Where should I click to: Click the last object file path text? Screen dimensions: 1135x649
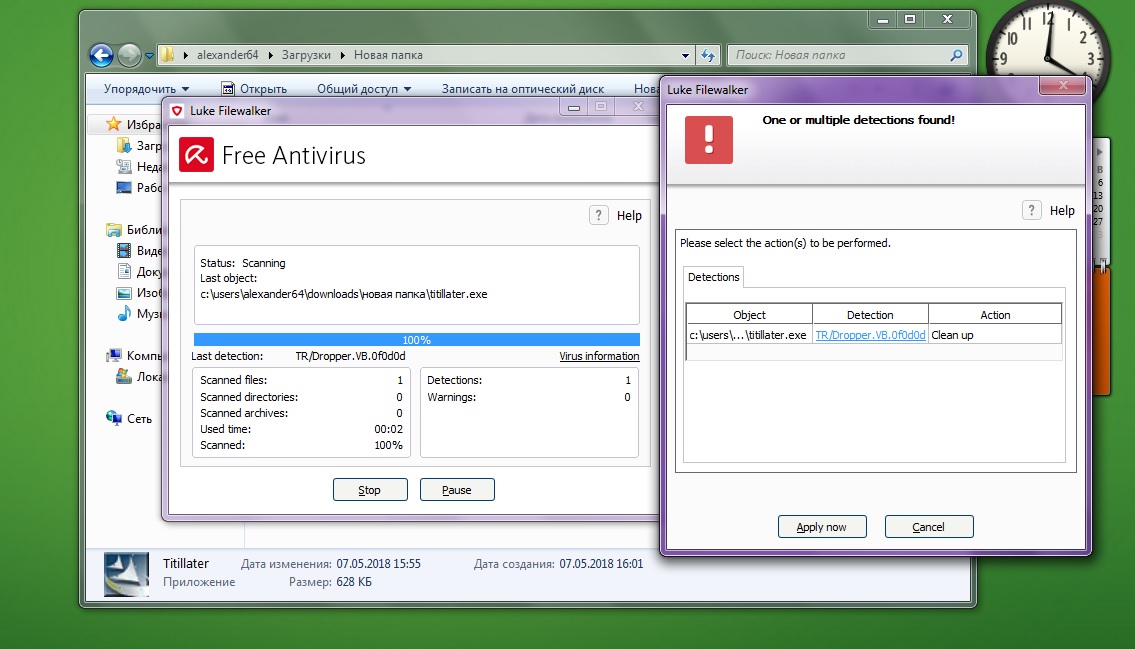click(344, 294)
